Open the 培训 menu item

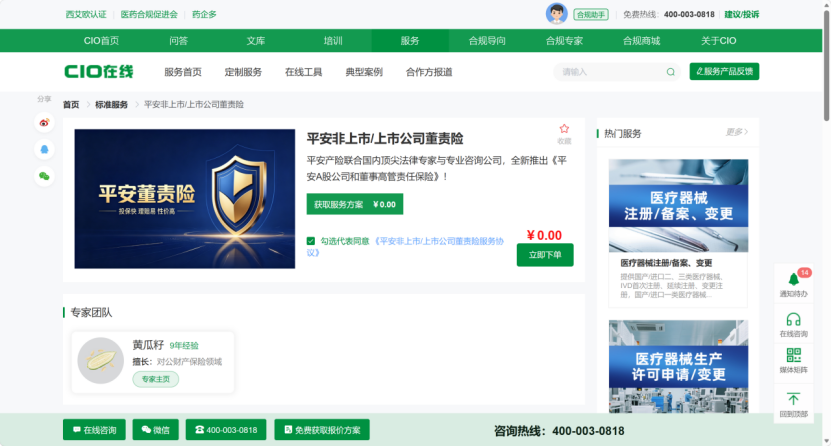[333, 41]
